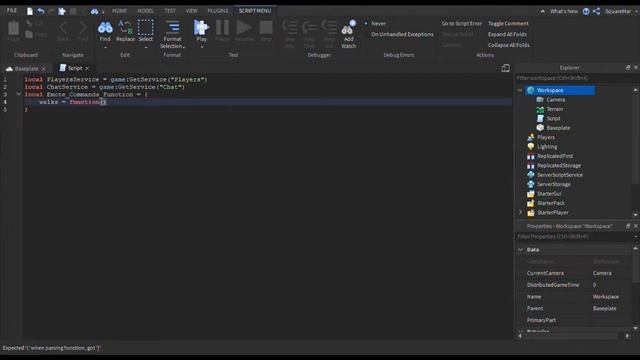
Task: Switch to the HOME ribbon tab
Action: [x=119, y=11]
